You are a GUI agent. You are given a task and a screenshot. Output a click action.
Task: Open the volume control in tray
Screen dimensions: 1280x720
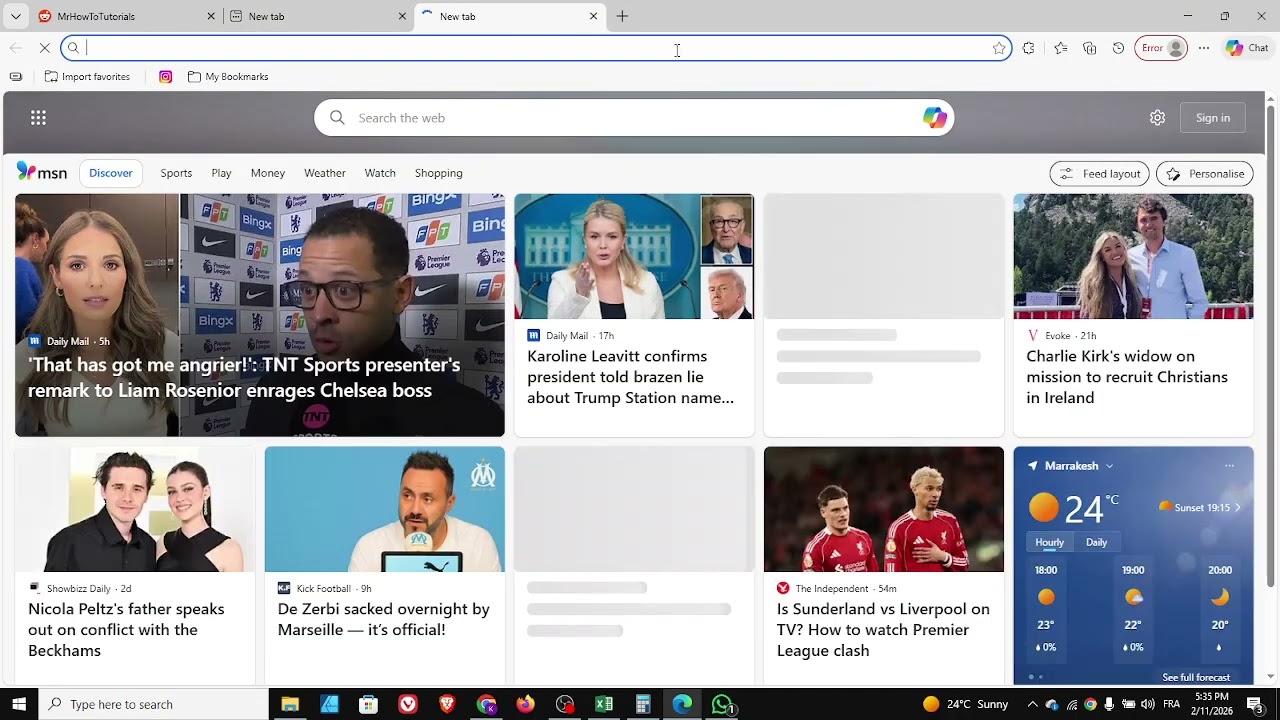coord(1148,704)
